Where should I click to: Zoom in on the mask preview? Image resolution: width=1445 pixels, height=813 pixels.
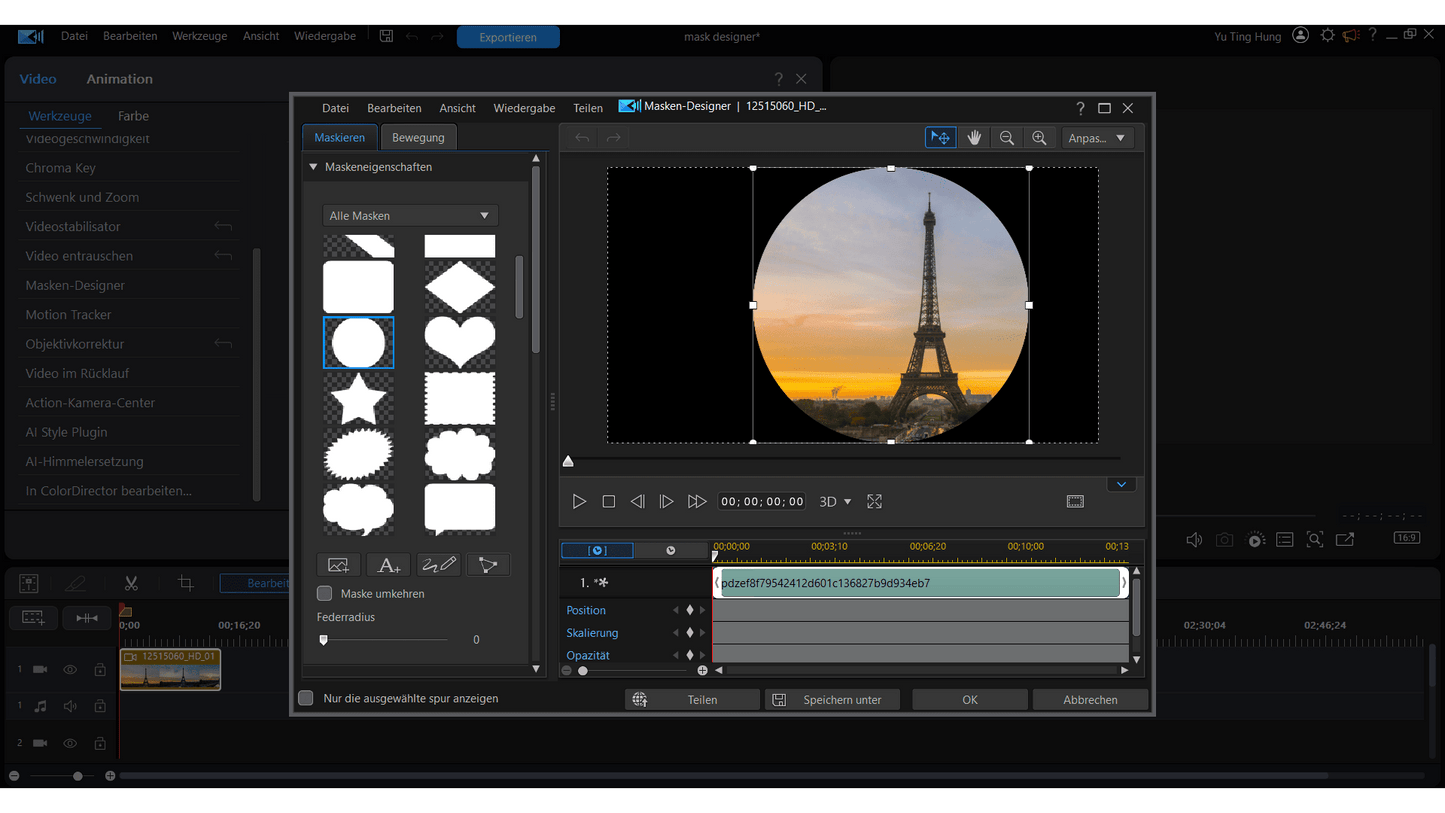click(1039, 138)
